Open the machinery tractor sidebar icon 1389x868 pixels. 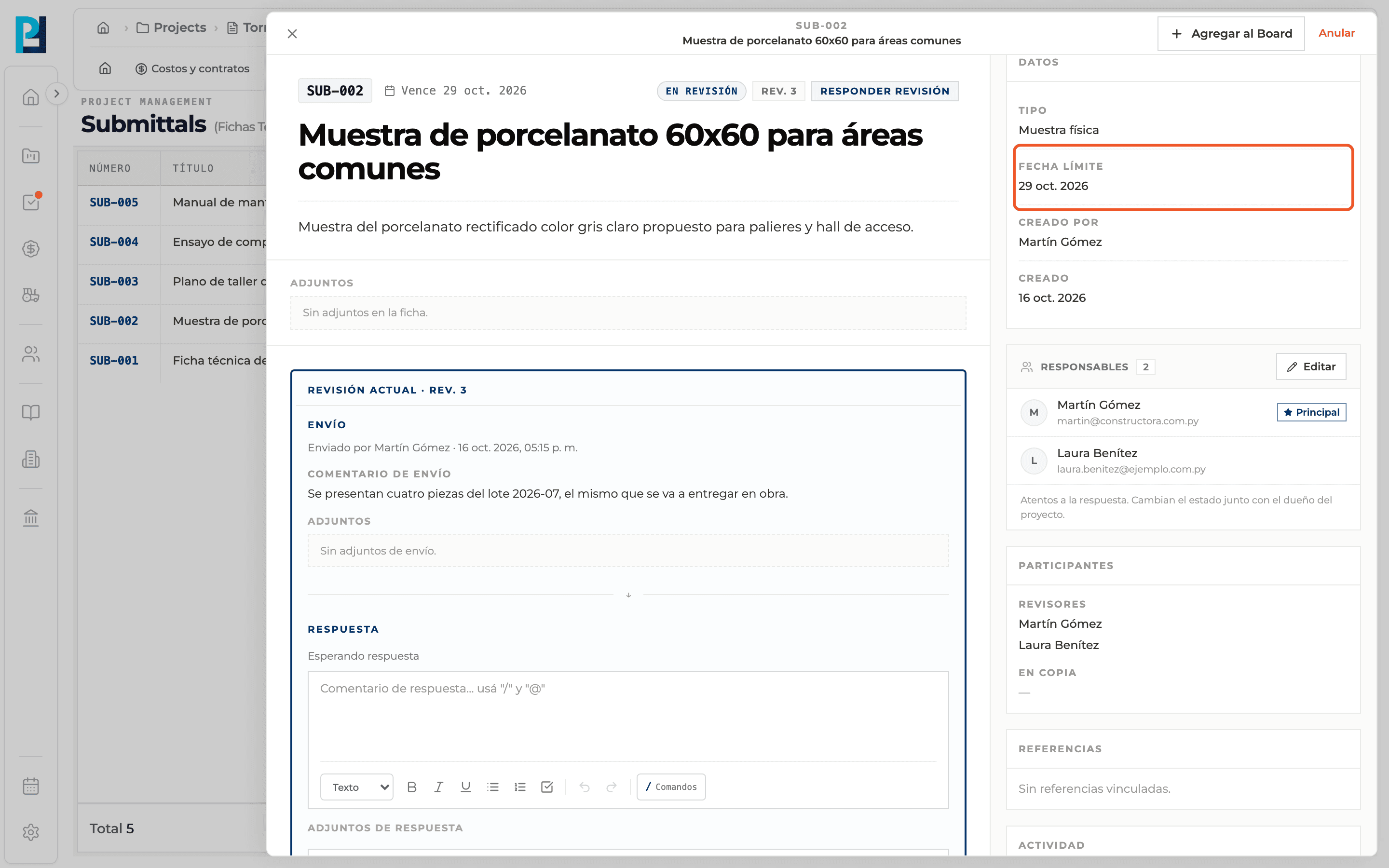pyautogui.click(x=31, y=295)
